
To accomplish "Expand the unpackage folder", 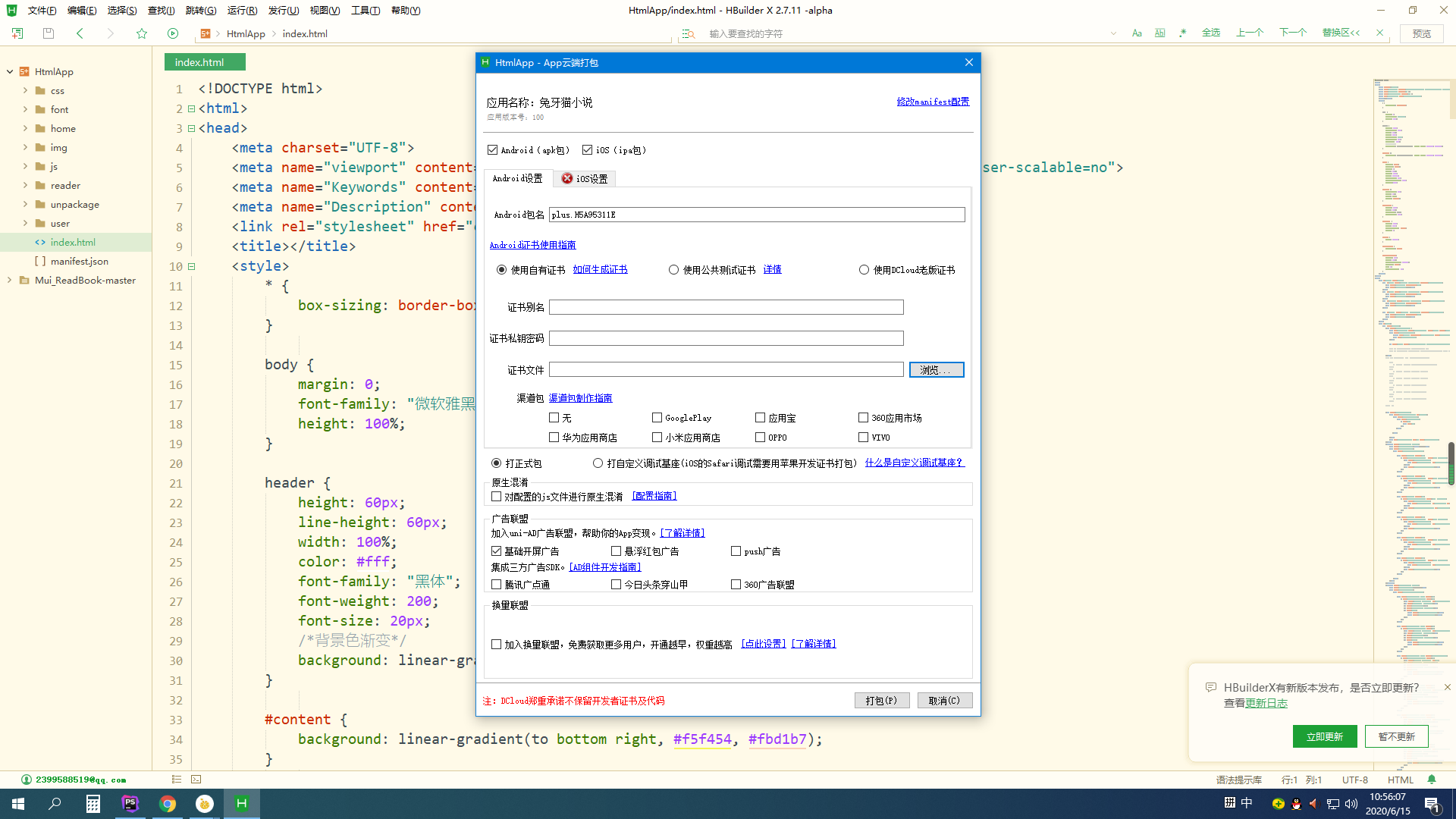I will (25, 204).
